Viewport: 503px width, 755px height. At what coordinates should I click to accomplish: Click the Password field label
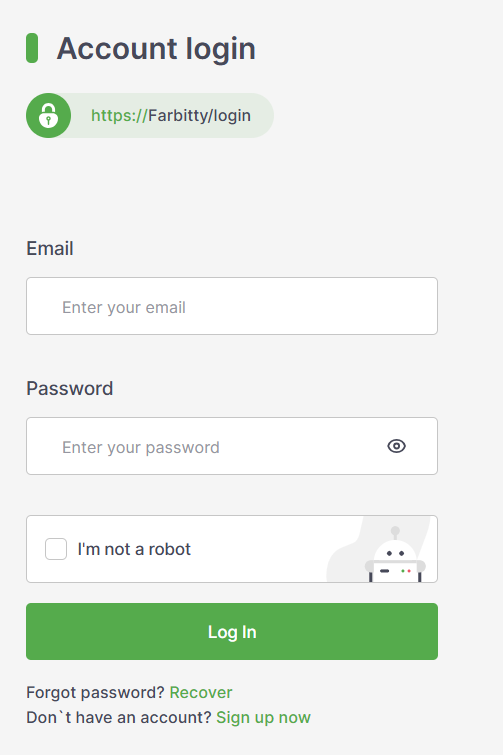[70, 388]
